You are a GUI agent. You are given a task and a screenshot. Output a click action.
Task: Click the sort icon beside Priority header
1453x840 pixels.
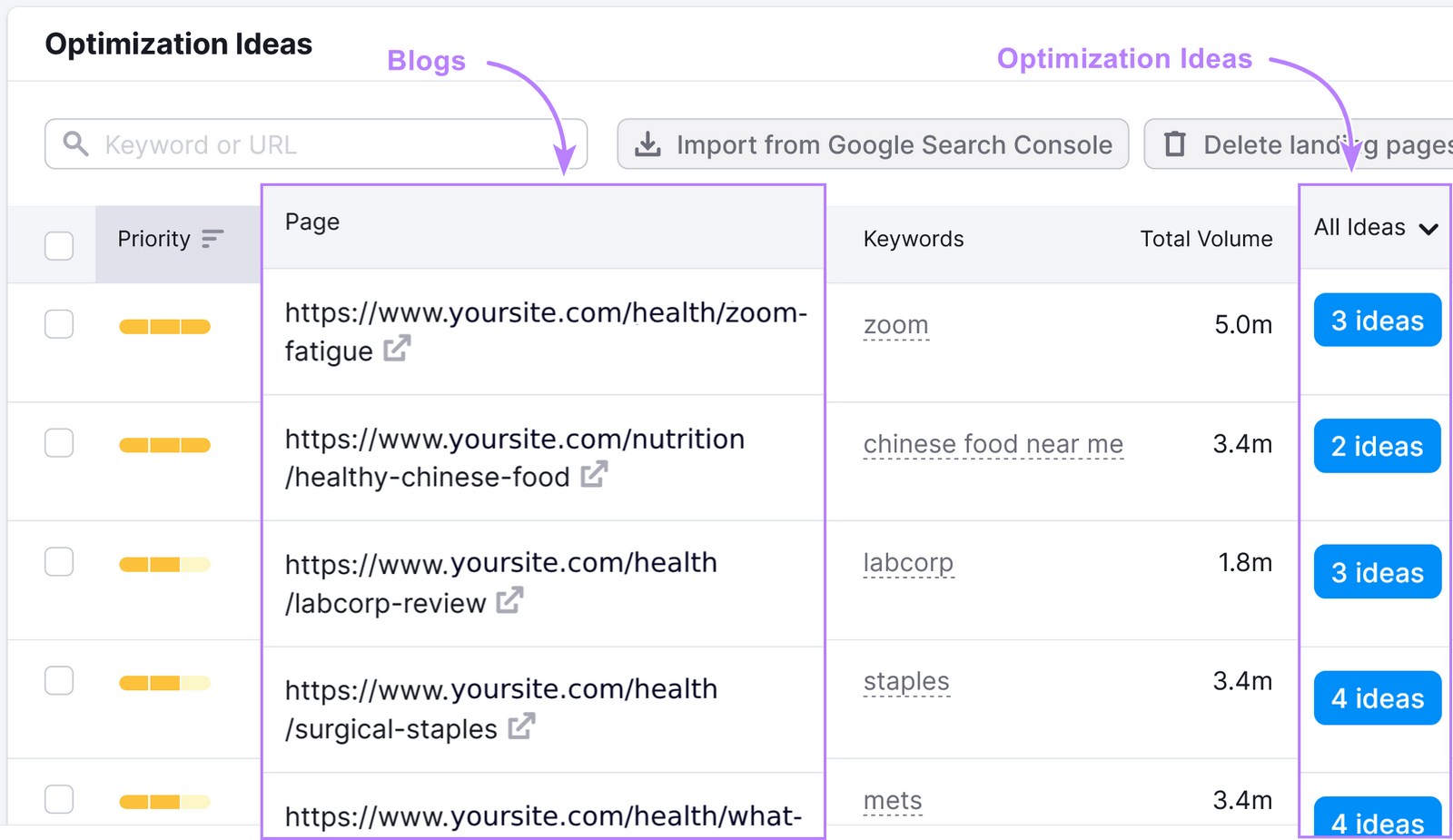[212, 239]
